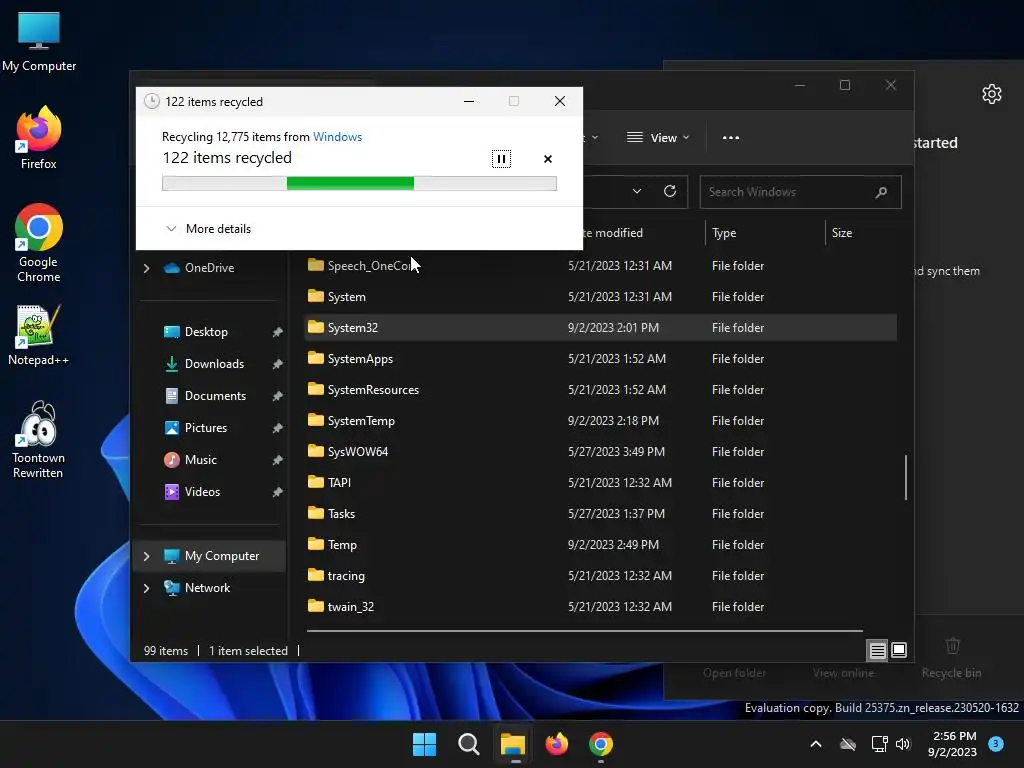The image size is (1024, 768).
Task: Select OneDrive in navigation pane
Action: (209, 268)
